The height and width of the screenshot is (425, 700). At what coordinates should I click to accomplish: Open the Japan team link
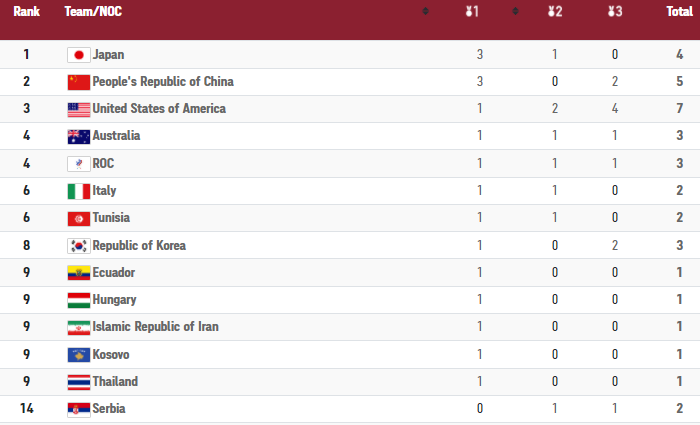pos(108,54)
